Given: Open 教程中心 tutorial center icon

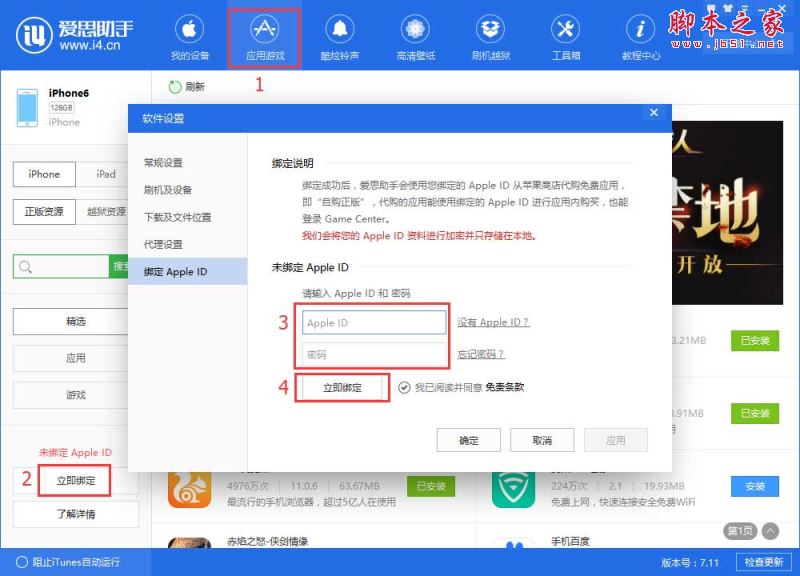Looking at the screenshot, I should (x=640, y=37).
